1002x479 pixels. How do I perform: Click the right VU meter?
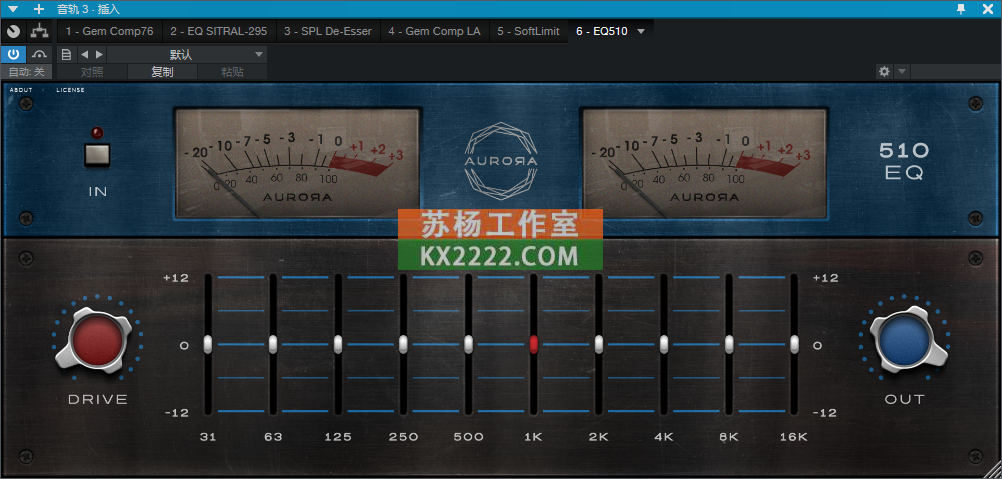pos(704,163)
